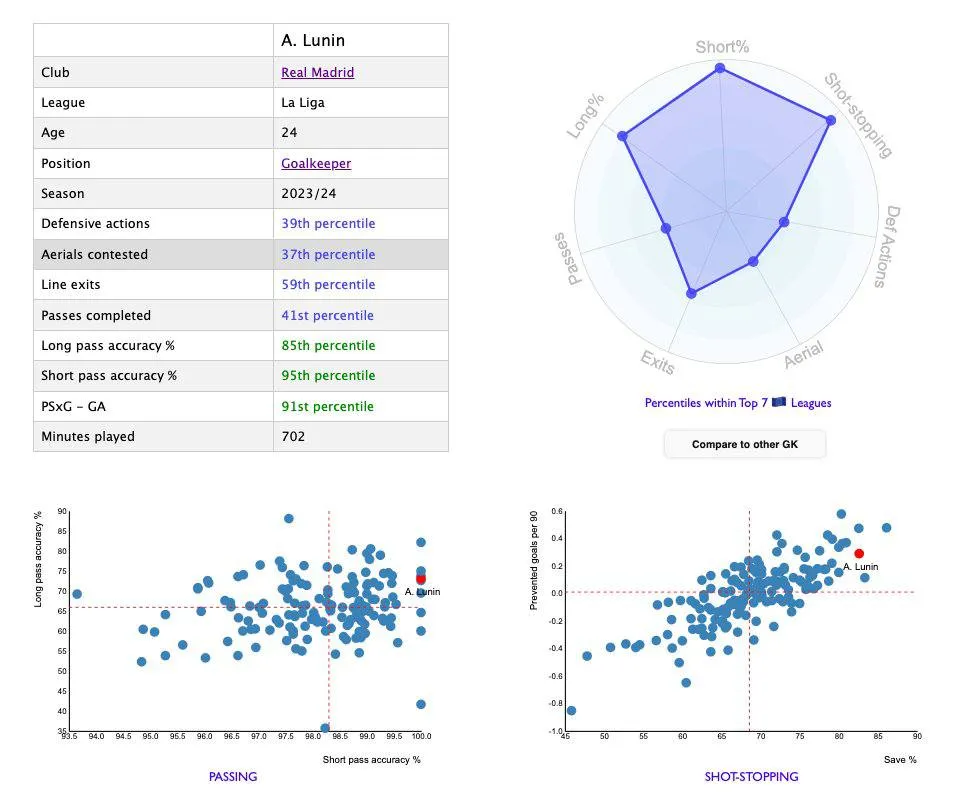Image resolution: width=964 pixels, height=802 pixels.
Task: Select the 39th percentile Defensive actions value
Action: (x=328, y=224)
